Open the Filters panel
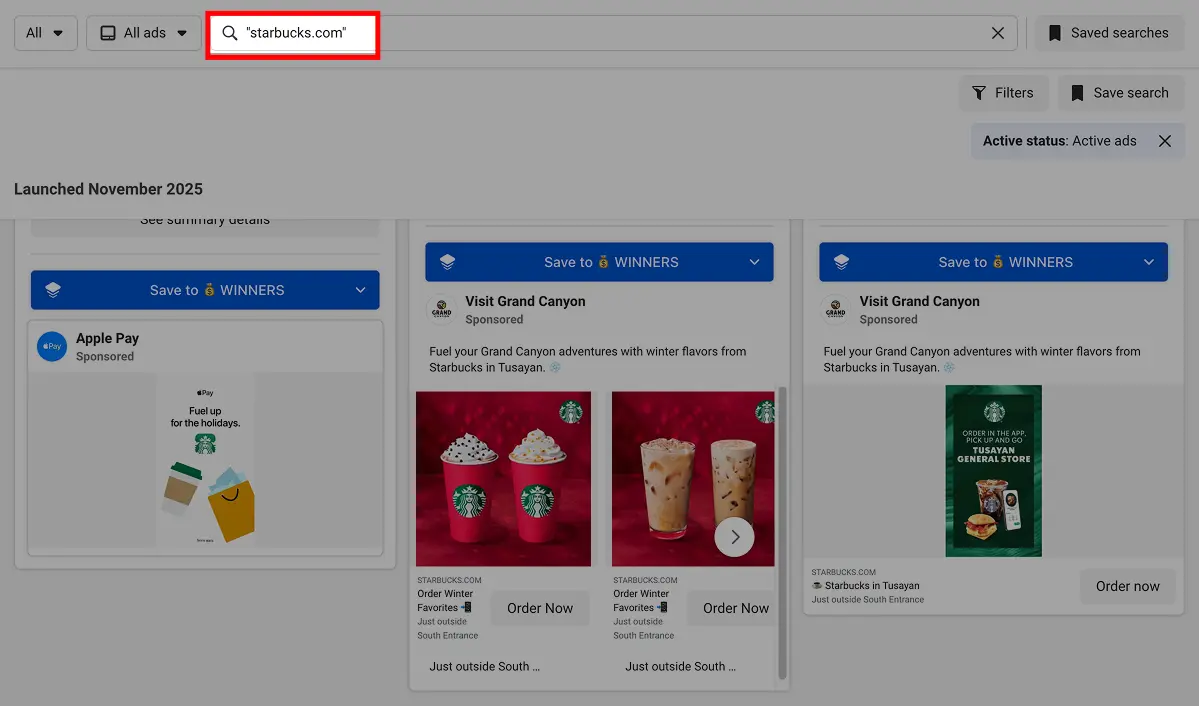Image resolution: width=1199 pixels, height=706 pixels. [x=1003, y=93]
